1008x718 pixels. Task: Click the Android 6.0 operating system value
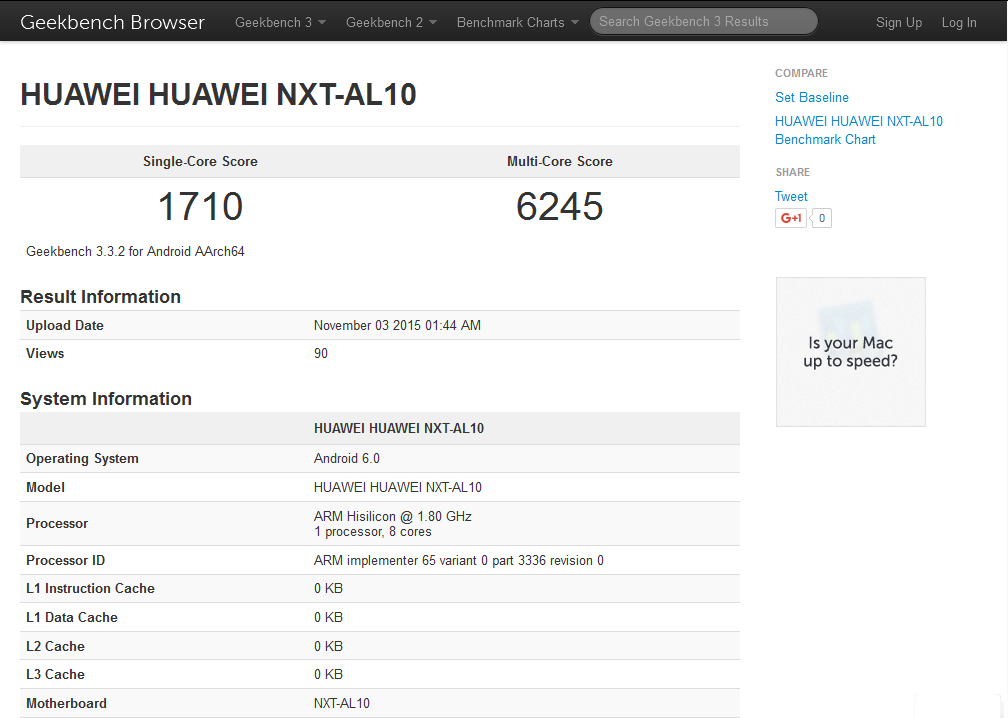tap(347, 458)
